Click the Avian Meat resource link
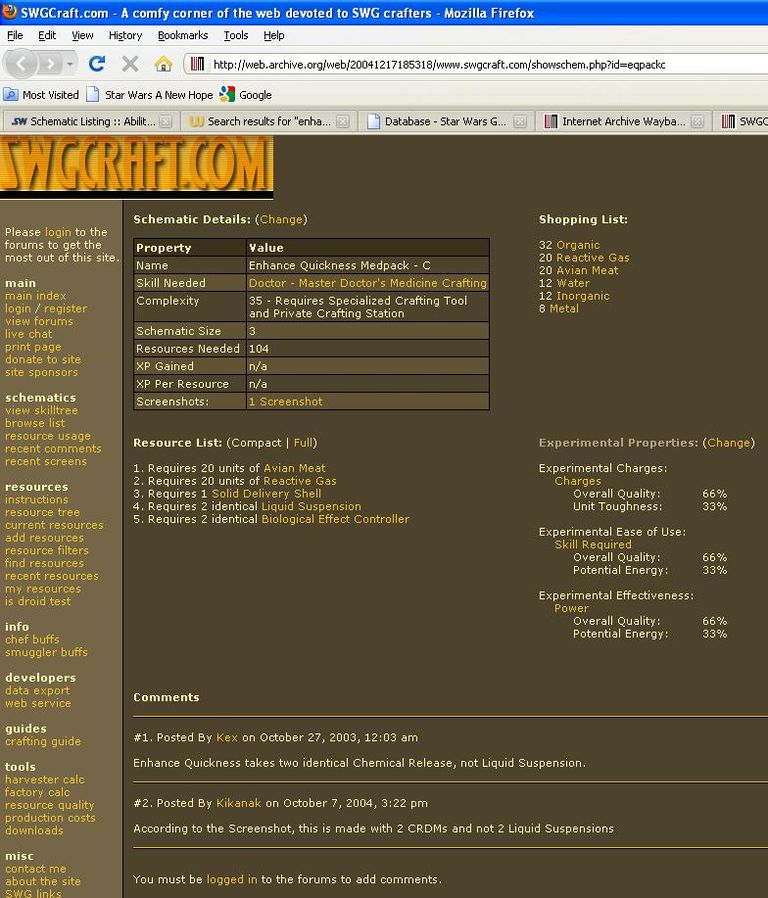The image size is (768, 898). pyautogui.click(x=294, y=468)
